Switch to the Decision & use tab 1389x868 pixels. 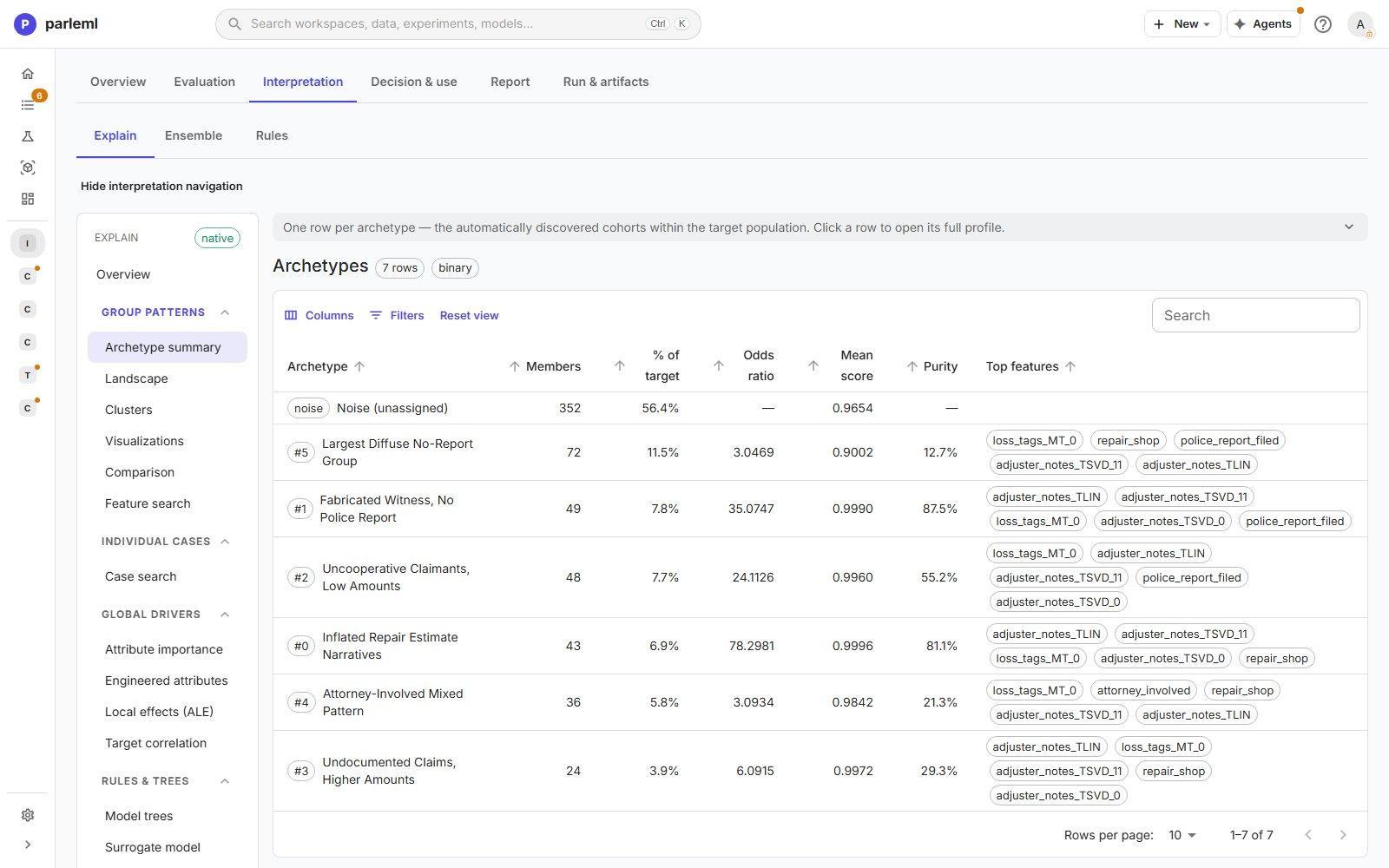414,82
